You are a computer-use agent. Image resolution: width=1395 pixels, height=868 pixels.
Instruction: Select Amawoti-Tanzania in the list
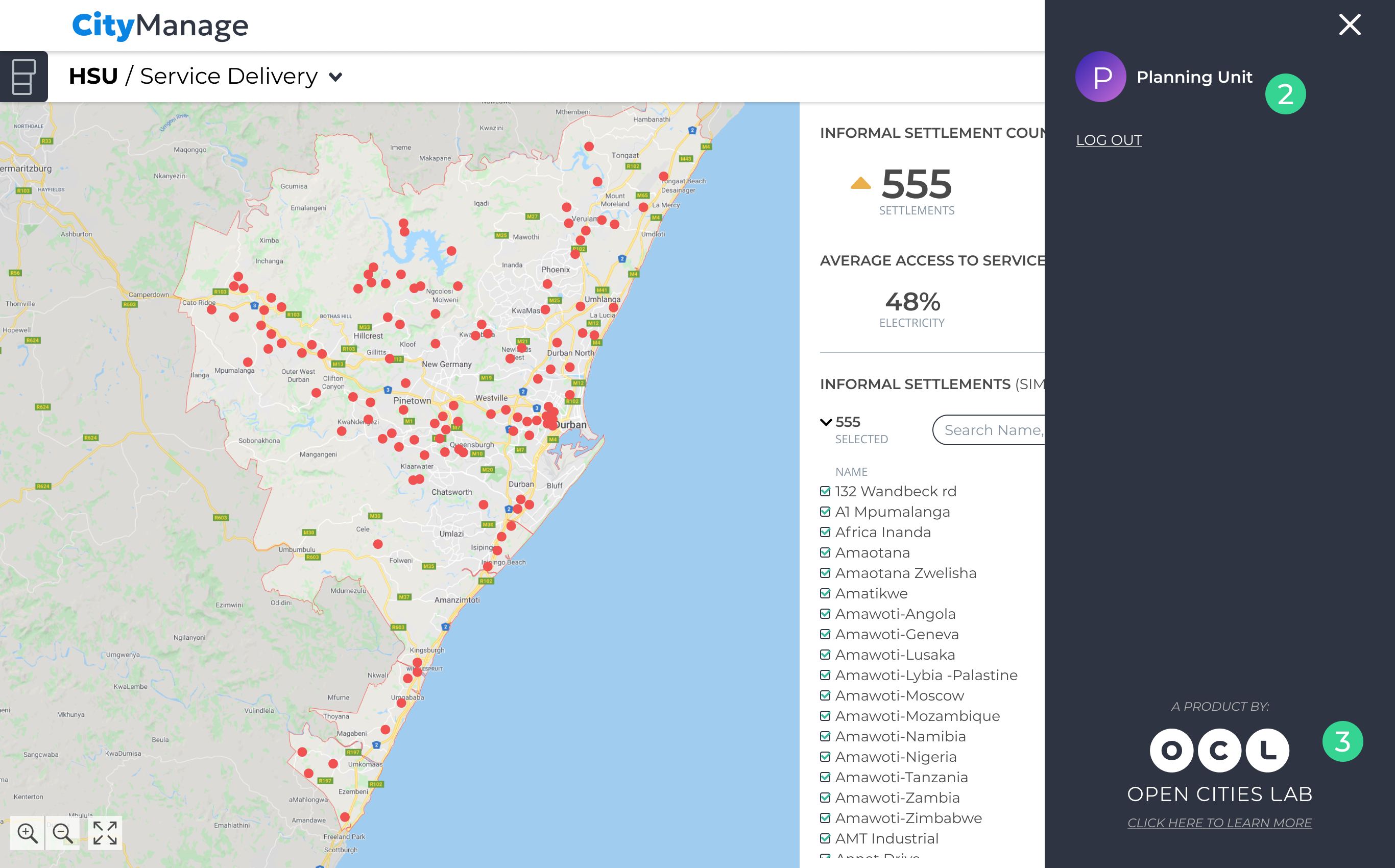click(901, 777)
